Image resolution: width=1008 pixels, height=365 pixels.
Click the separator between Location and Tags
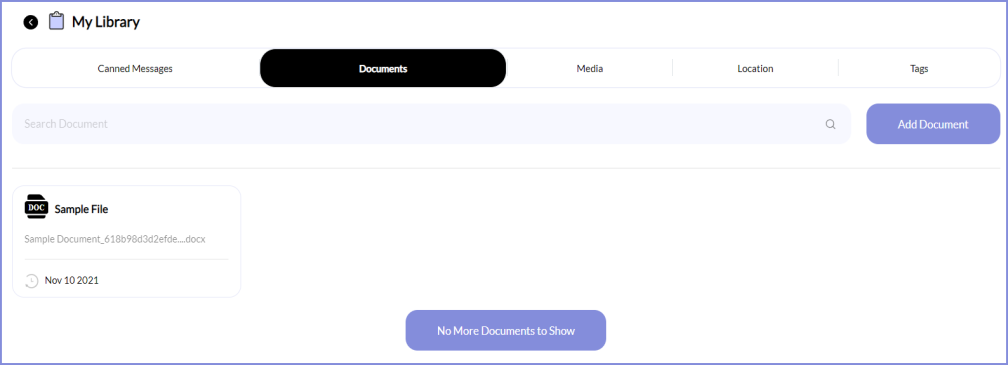pos(838,68)
